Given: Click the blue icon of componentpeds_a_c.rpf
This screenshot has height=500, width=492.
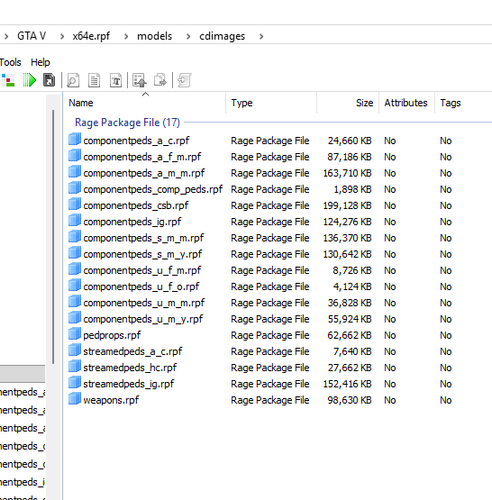Looking at the screenshot, I should (75, 139).
